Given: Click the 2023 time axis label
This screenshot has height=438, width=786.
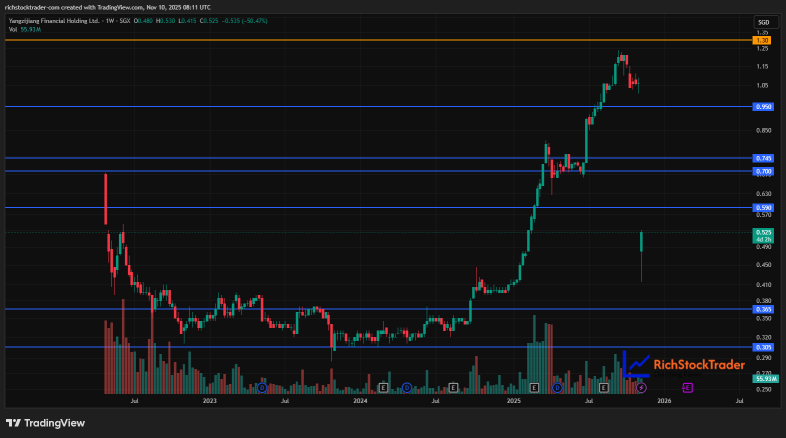Looking at the screenshot, I should tap(210, 401).
